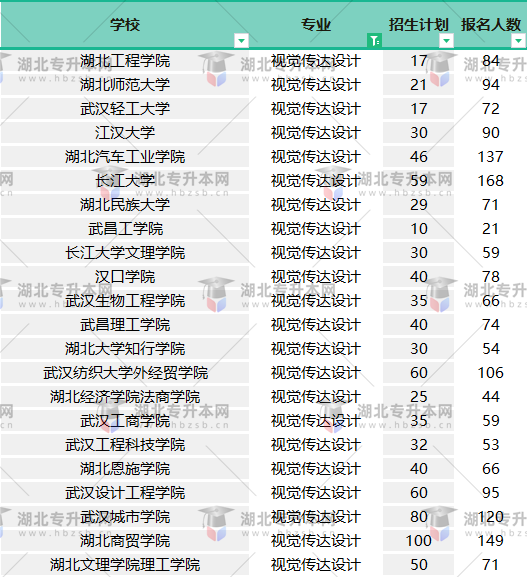Select enrollment plan 80 for 武汉城市学院
The image size is (527, 577).
(418, 517)
